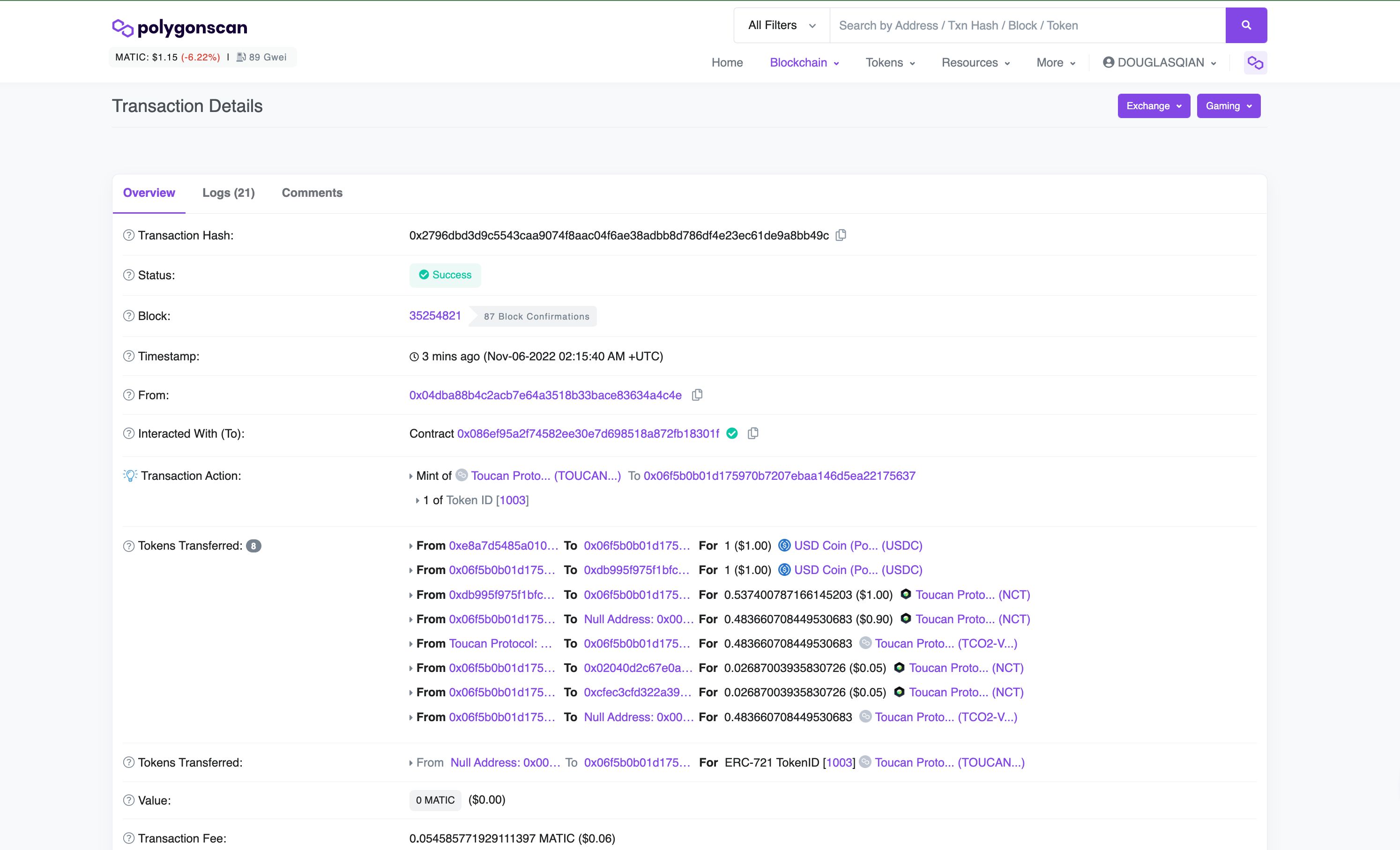This screenshot has width=1400, height=850.
Task: Click the purple search magnifier button
Action: pyautogui.click(x=1246, y=25)
